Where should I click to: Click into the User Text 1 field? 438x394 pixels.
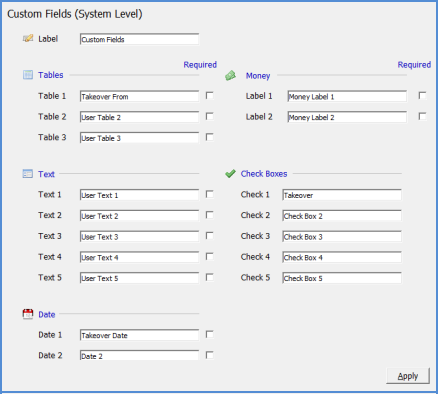coord(139,195)
